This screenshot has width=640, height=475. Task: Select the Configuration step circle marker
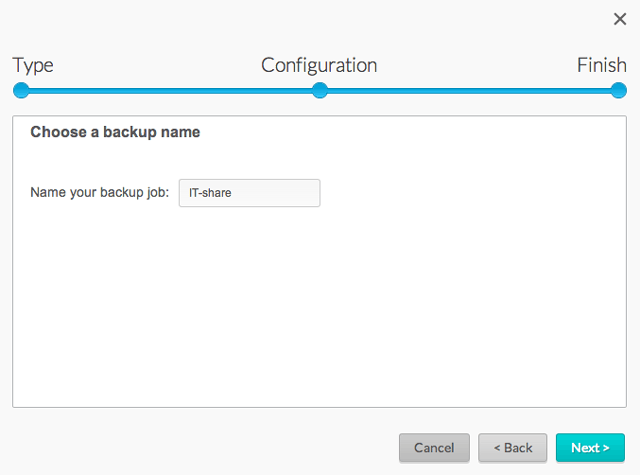pos(320,90)
